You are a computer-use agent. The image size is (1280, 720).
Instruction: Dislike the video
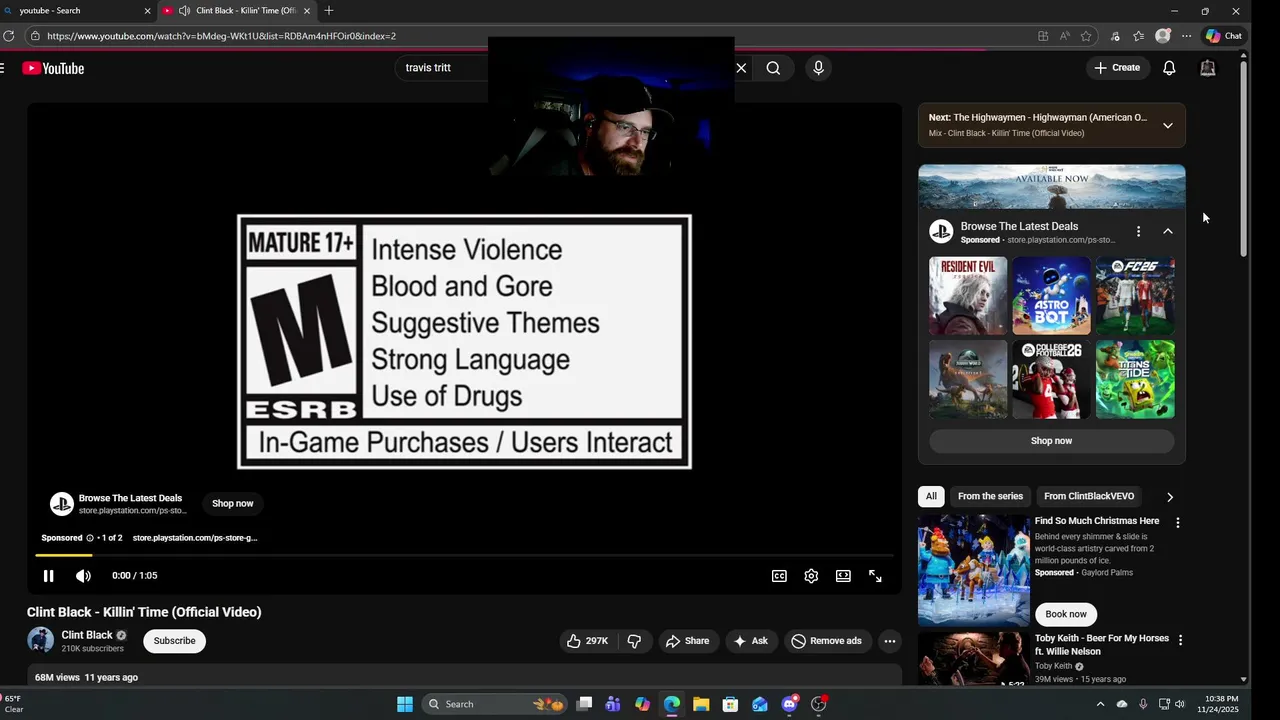(634, 641)
